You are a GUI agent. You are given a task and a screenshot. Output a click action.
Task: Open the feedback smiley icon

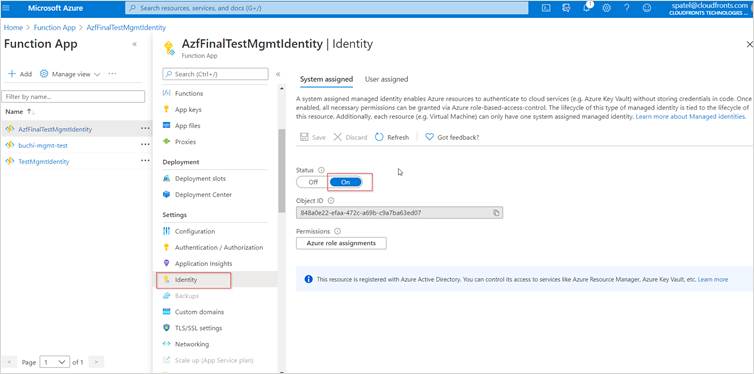tap(647, 8)
